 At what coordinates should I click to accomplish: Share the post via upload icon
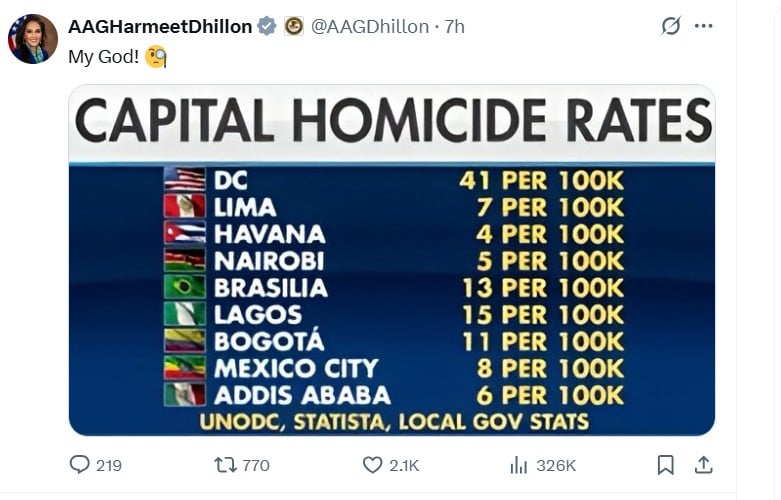click(x=703, y=465)
